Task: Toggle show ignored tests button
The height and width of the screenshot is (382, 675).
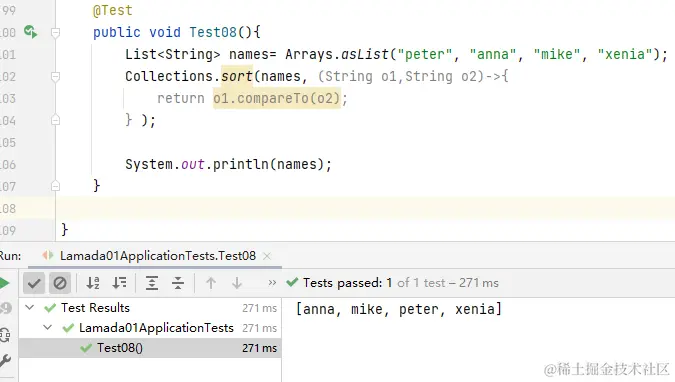Action: click(x=60, y=283)
